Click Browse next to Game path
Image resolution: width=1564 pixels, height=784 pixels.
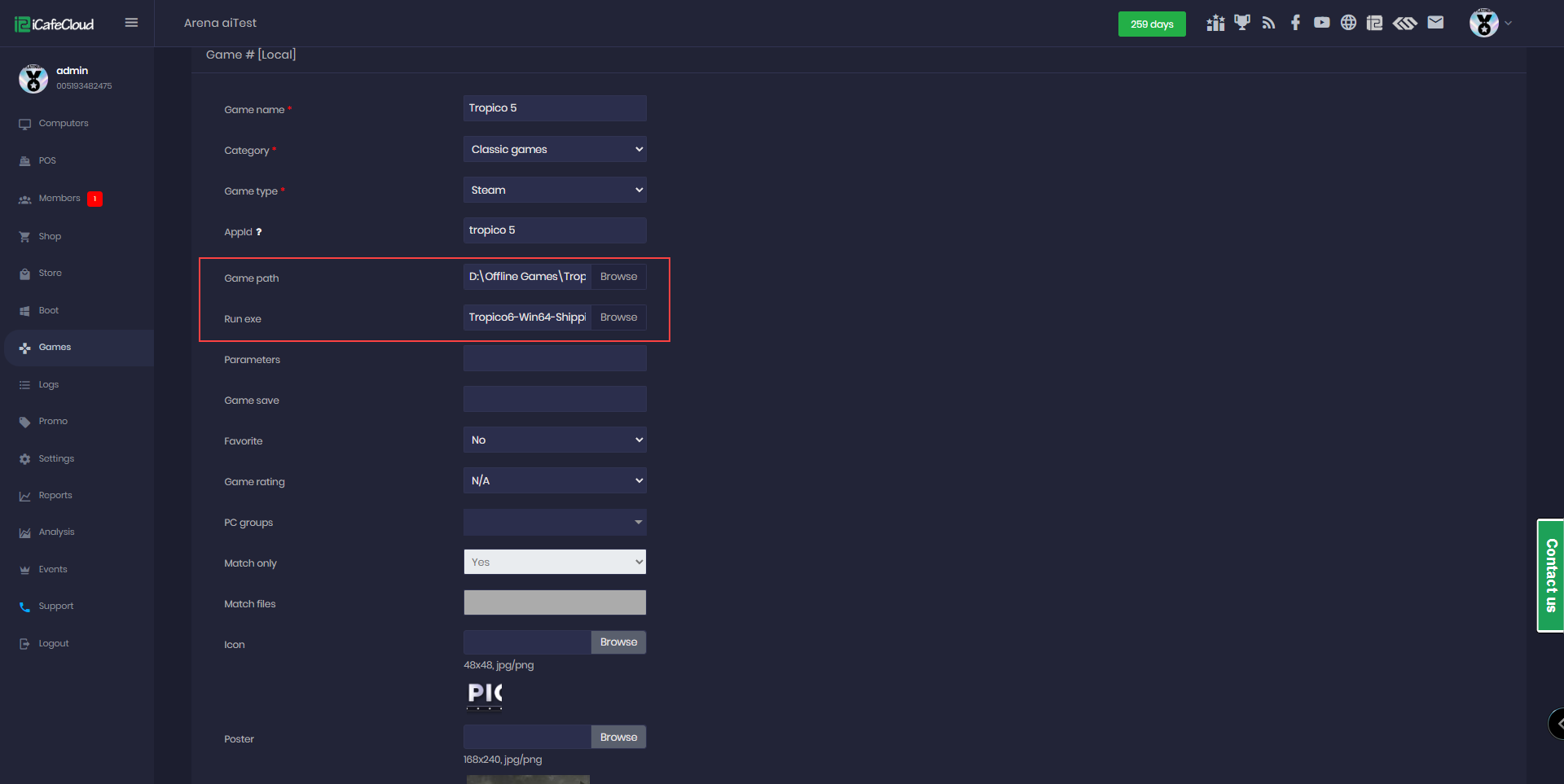tap(618, 277)
